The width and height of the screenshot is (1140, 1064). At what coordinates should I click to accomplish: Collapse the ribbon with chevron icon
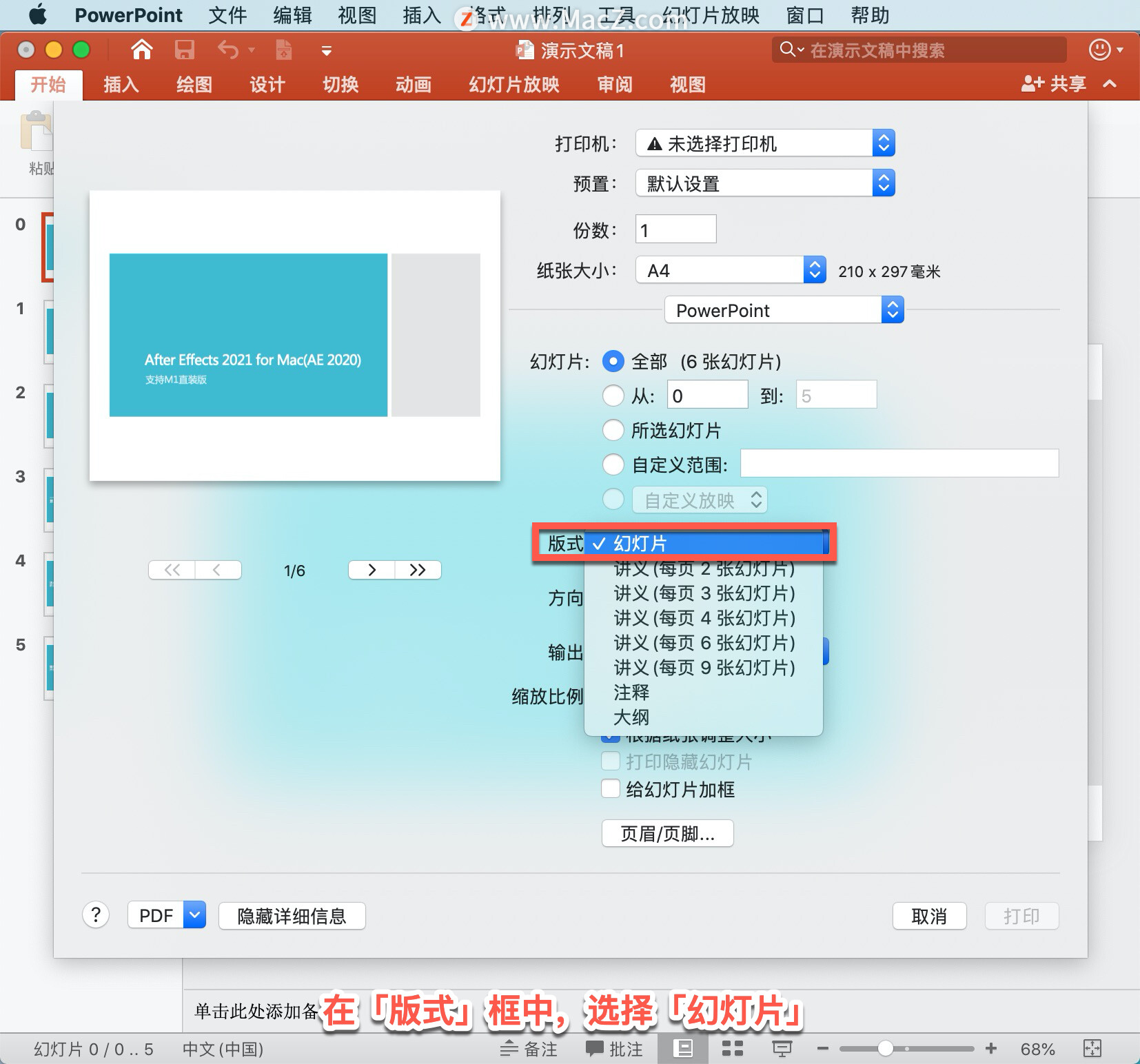[1110, 84]
